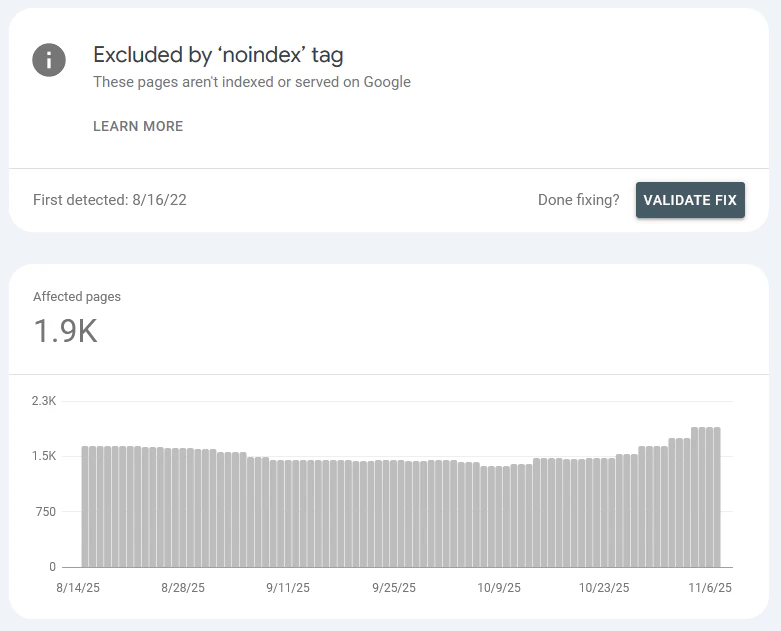Click the "First detected: 8/16/22" text

110,200
